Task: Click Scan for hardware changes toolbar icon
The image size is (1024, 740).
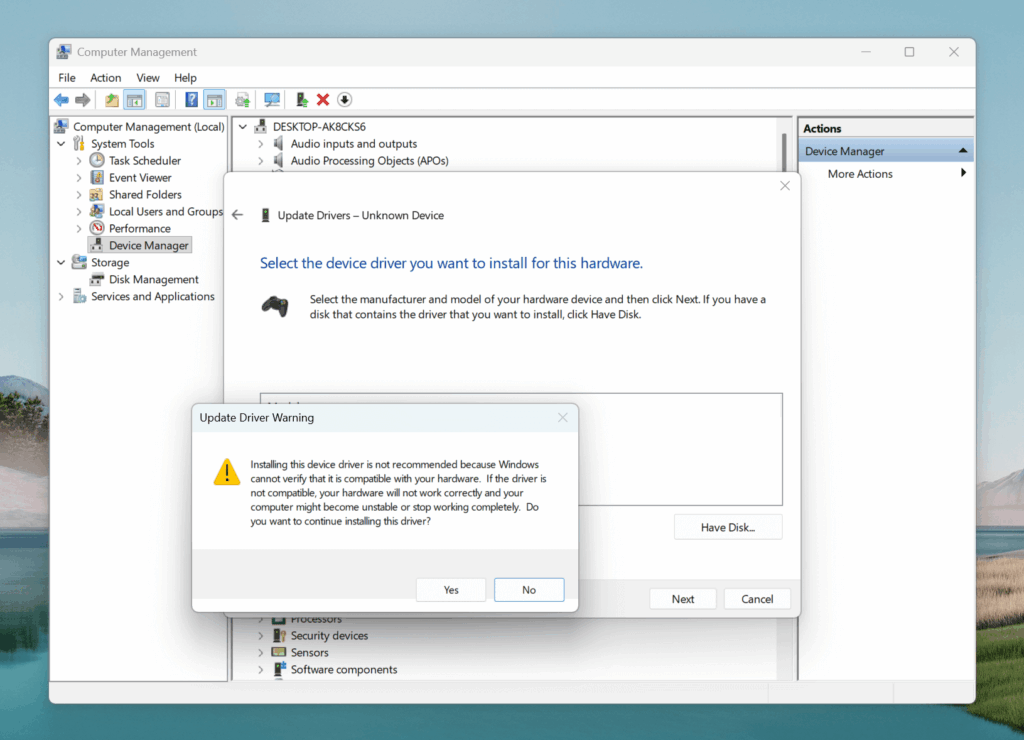Action: pos(271,100)
